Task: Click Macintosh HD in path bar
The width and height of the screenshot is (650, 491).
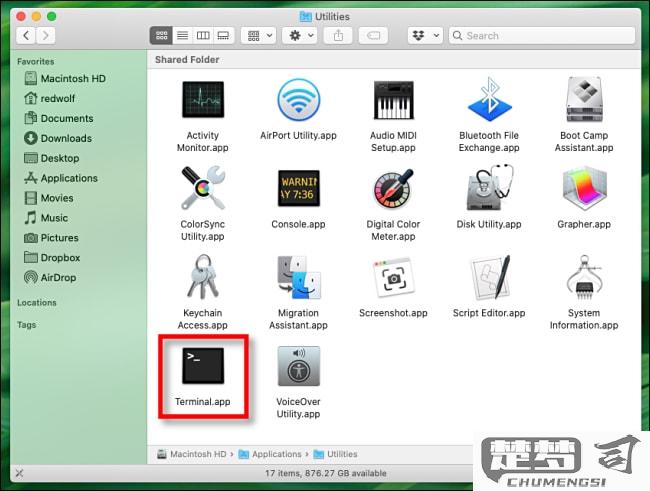Action: [x=192, y=454]
